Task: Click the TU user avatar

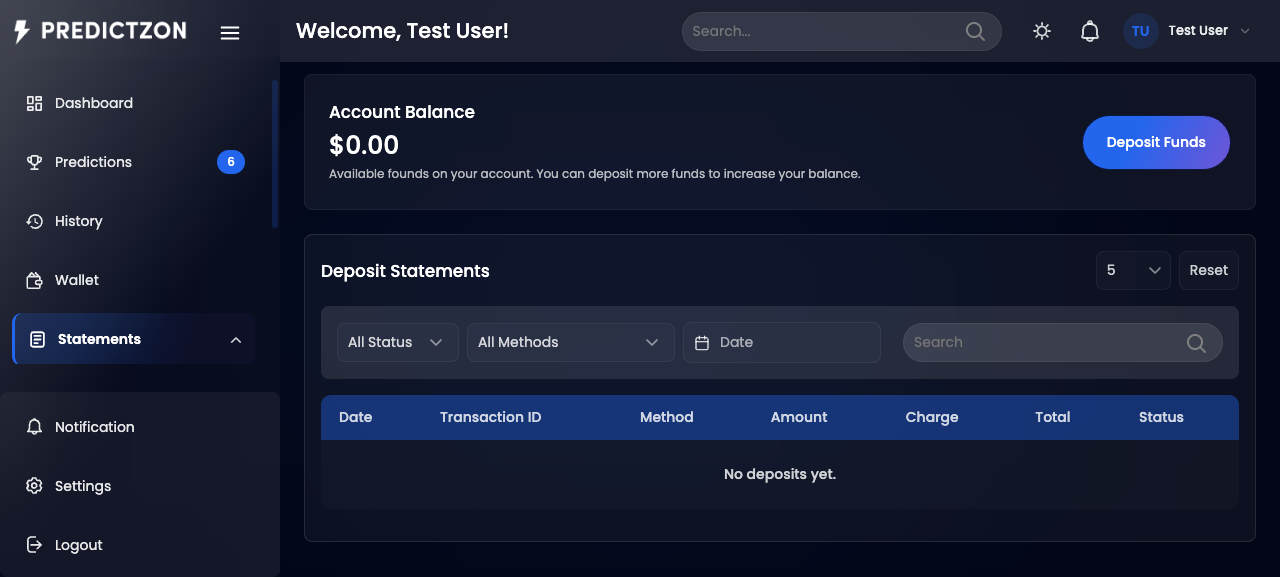Action: [x=1141, y=31]
